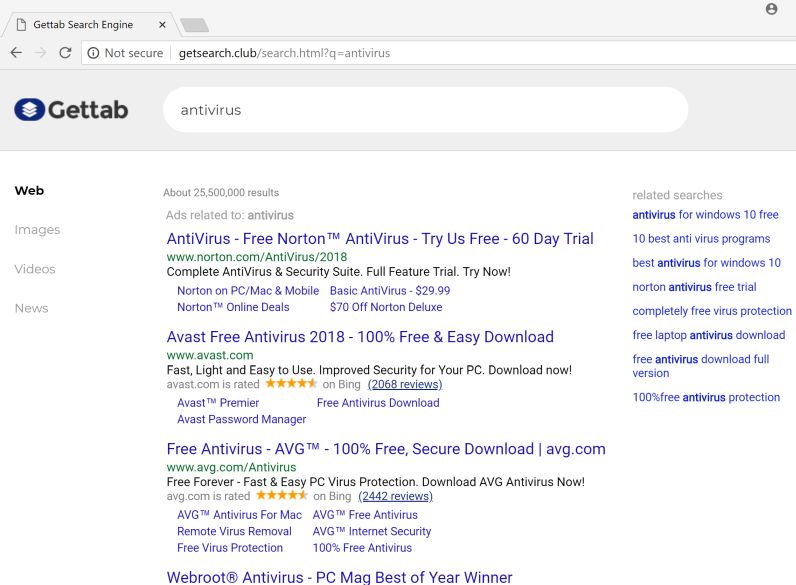Reload the current page

(65, 53)
